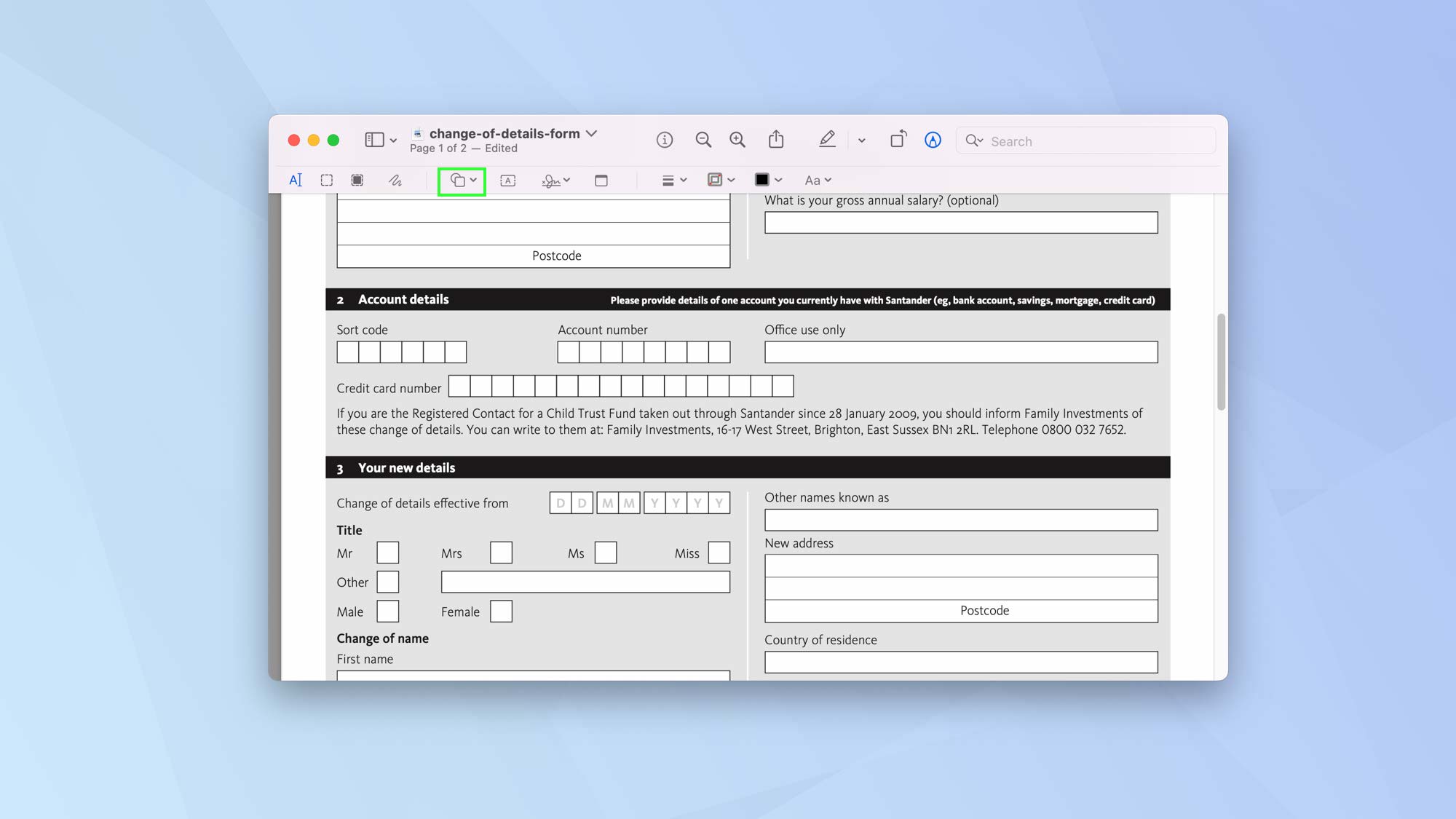
Task: Open the Instant Alpha selection tool
Action: point(357,180)
